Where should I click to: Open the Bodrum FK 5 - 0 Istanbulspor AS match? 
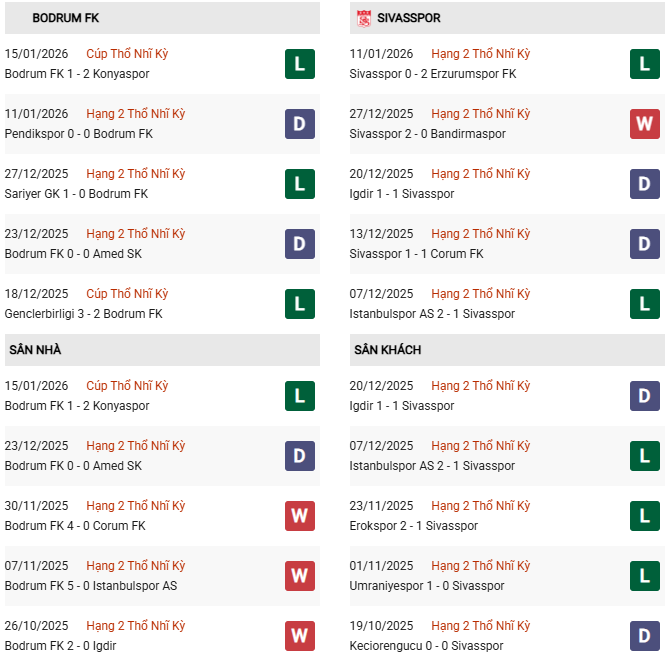click(90, 586)
